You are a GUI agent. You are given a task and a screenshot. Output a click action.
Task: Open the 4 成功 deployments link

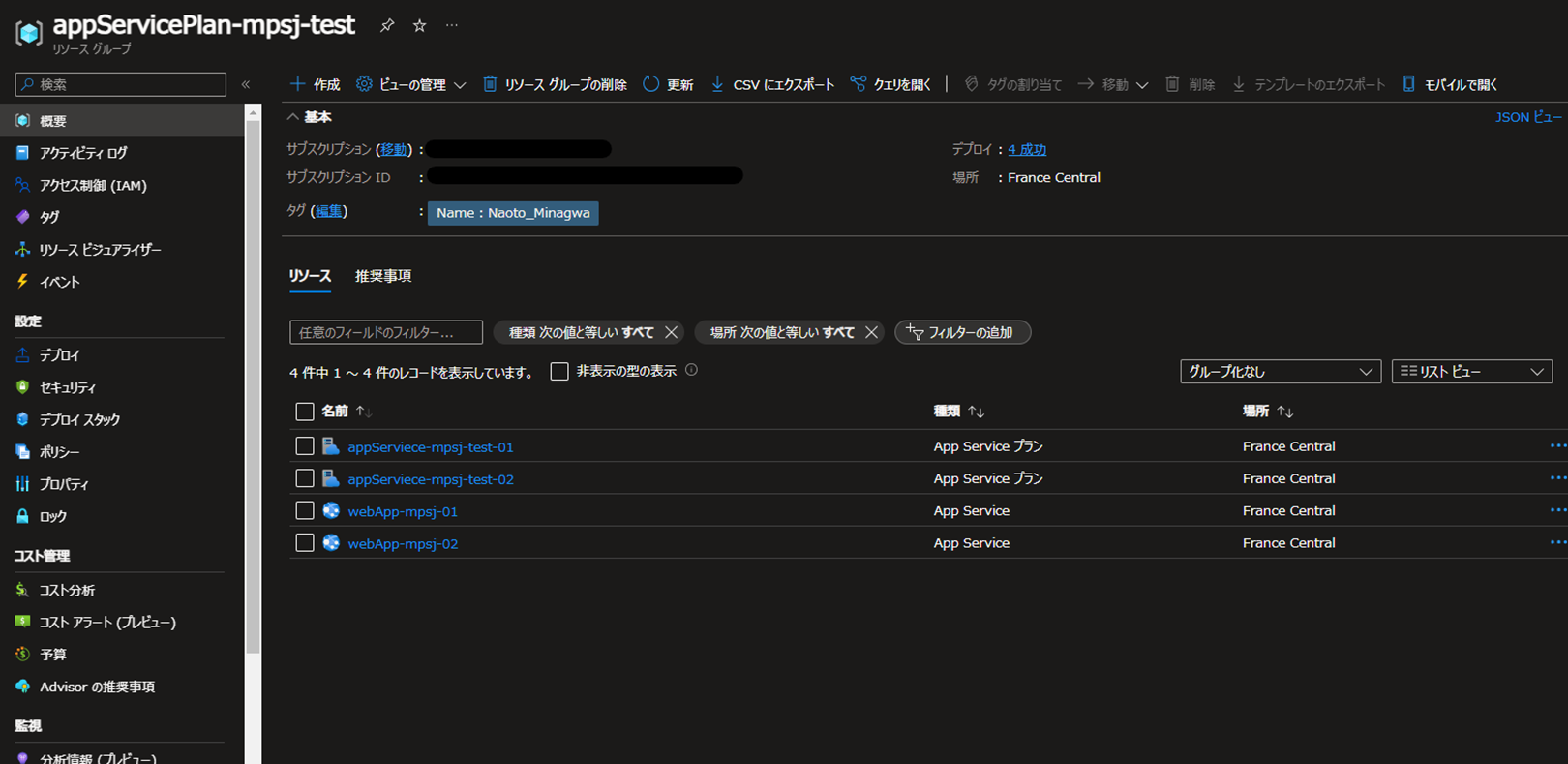pyautogui.click(x=1027, y=149)
